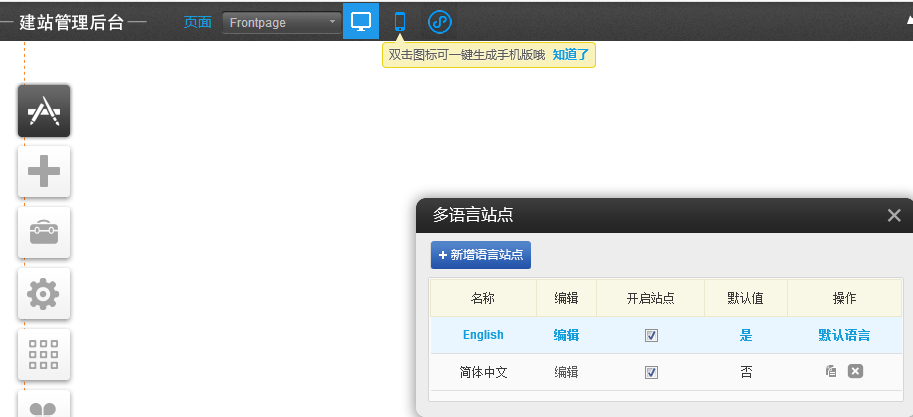Open the app store template sidebar icon
Viewport: 913px width, 417px height.
coord(44,110)
